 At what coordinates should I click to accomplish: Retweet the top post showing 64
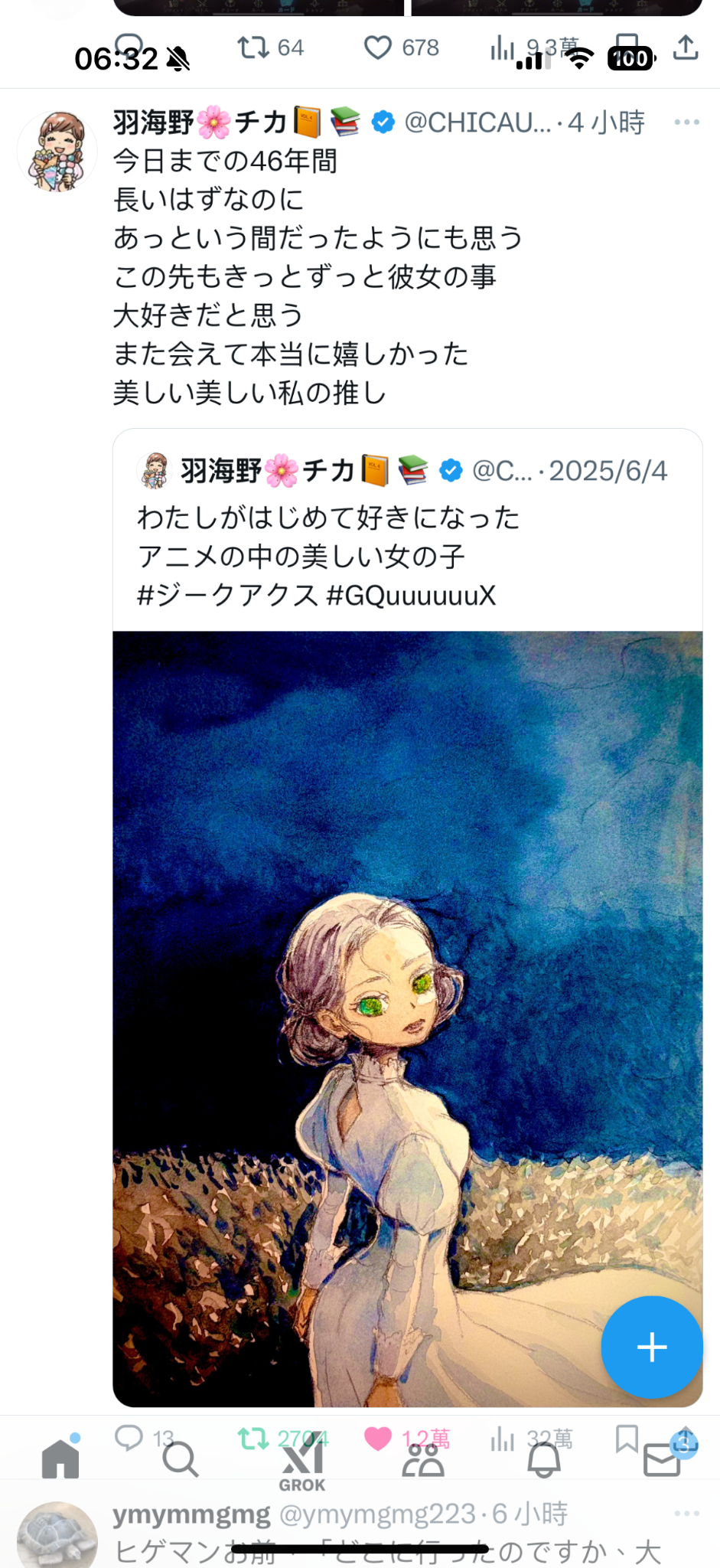[x=253, y=47]
